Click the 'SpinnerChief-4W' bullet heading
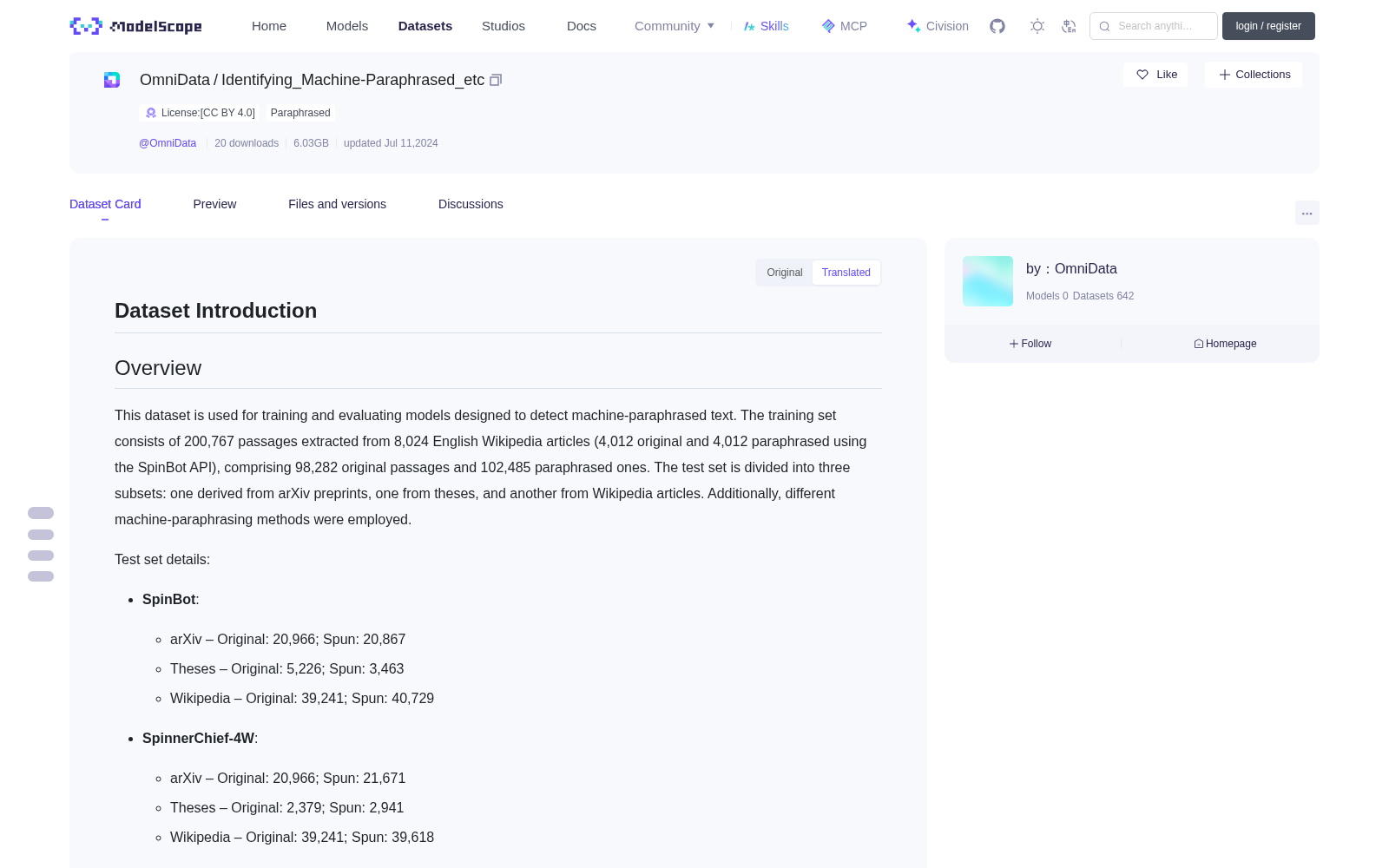 pyautogui.click(x=199, y=739)
